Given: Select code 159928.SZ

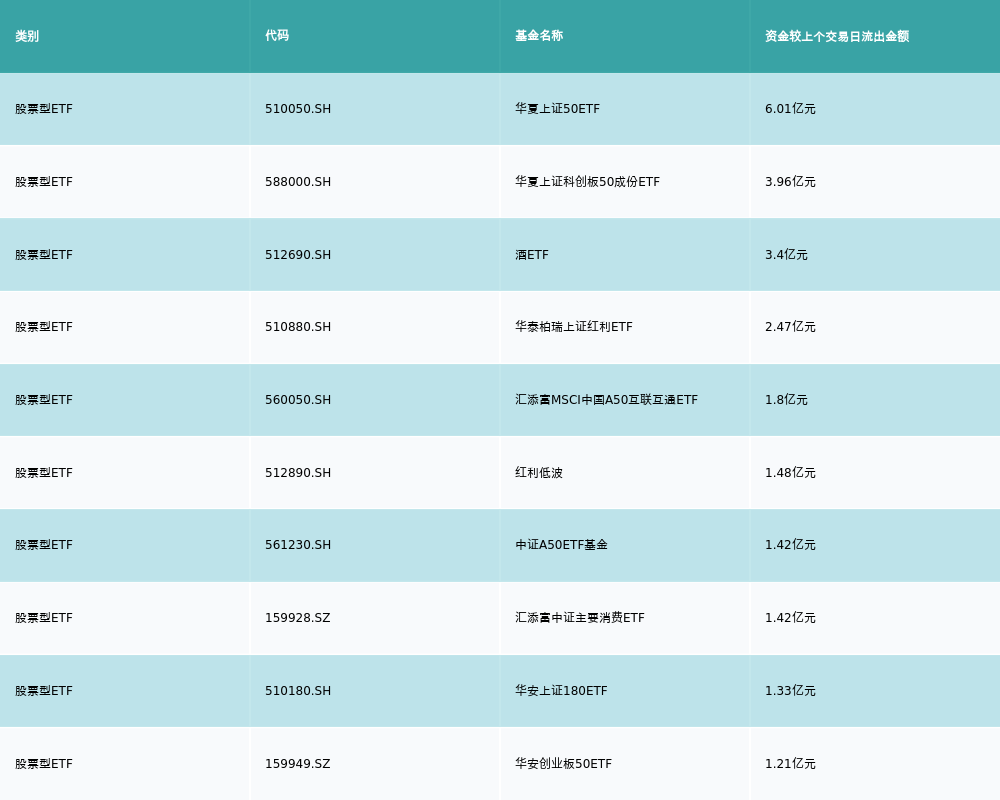Looking at the screenshot, I should point(298,618).
